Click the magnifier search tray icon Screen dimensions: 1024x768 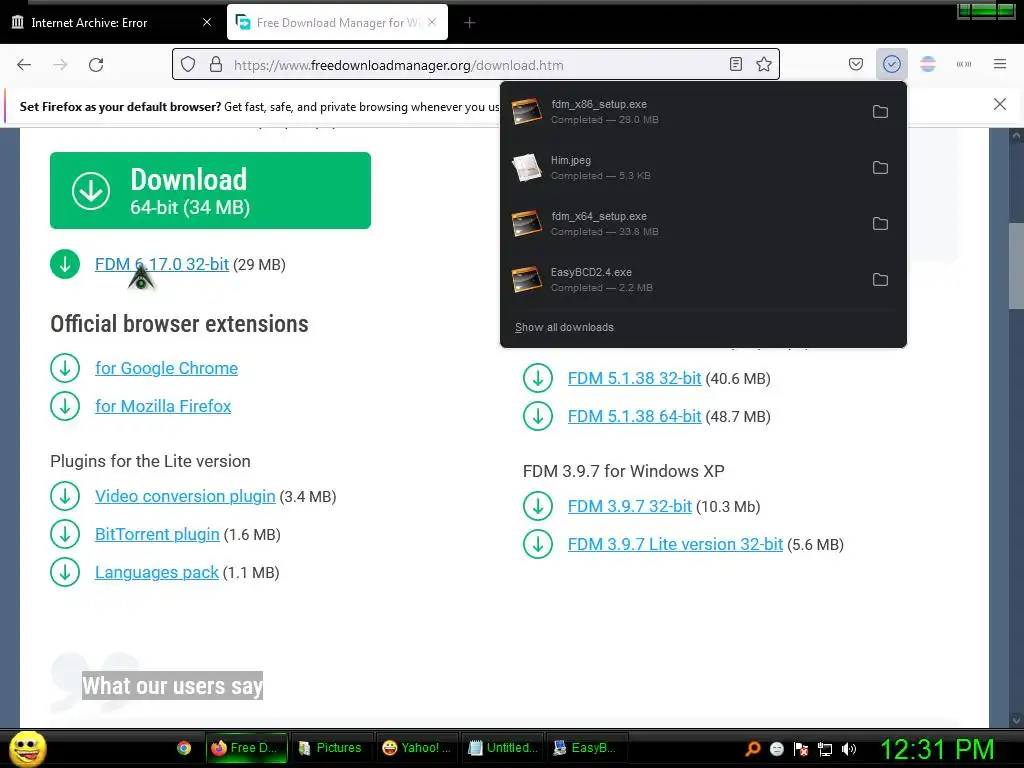click(x=752, y=749)
